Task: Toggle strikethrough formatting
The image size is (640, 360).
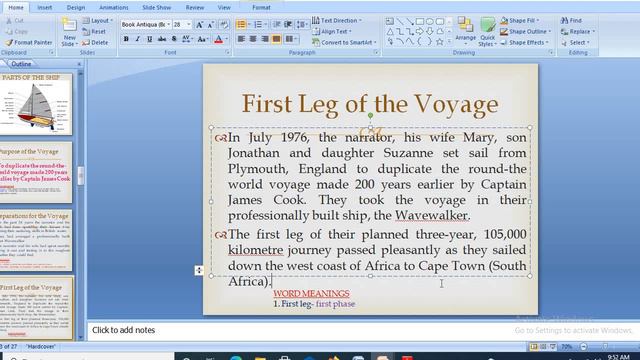Action: pyautogui.click(x=162, y=39)
